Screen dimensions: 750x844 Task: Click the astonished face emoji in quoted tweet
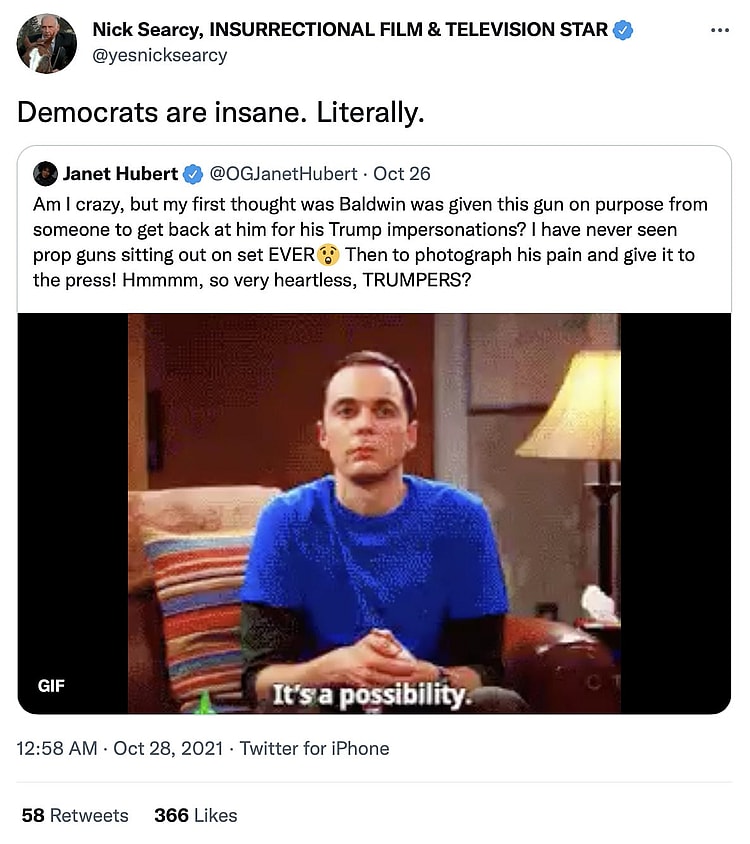(329, 255)
